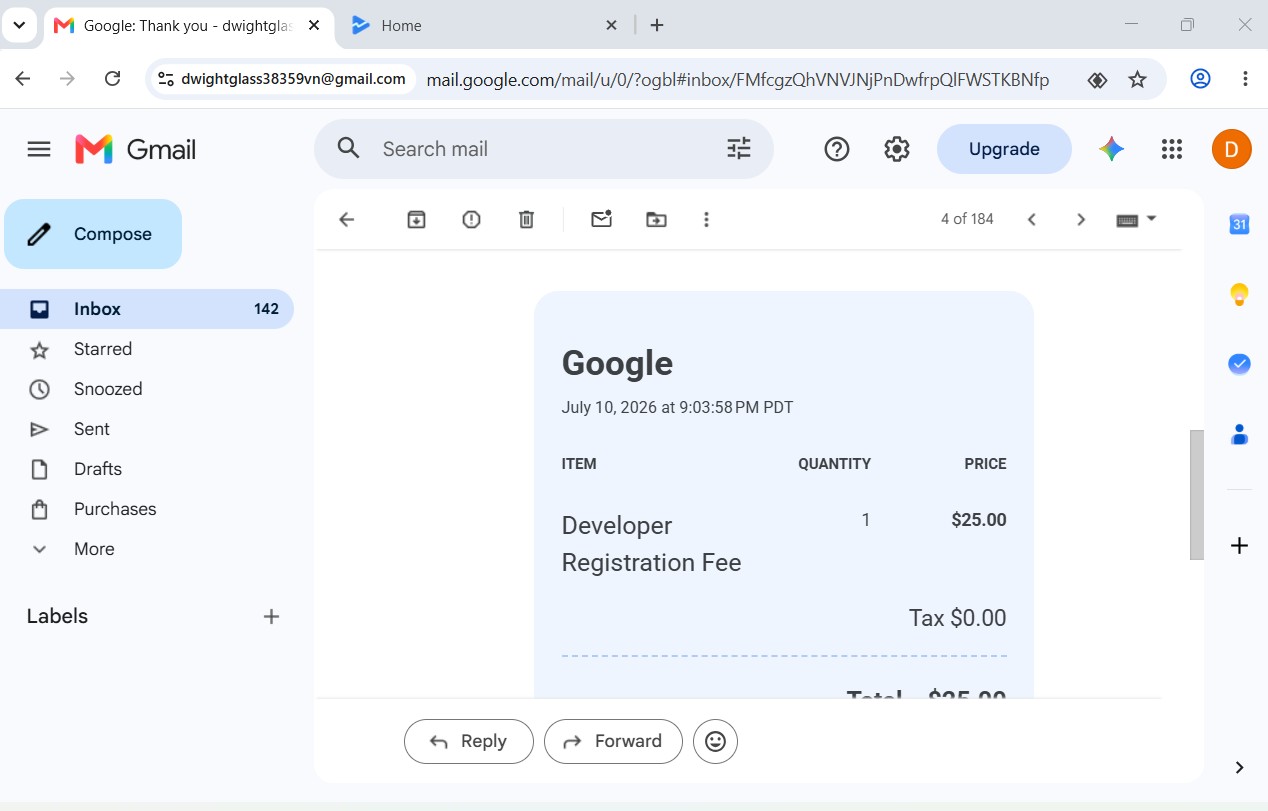Click the email vertical scrollbar
Image resolution: width=1268 pixels, height=811 pixels.
tap(1196, 494)
